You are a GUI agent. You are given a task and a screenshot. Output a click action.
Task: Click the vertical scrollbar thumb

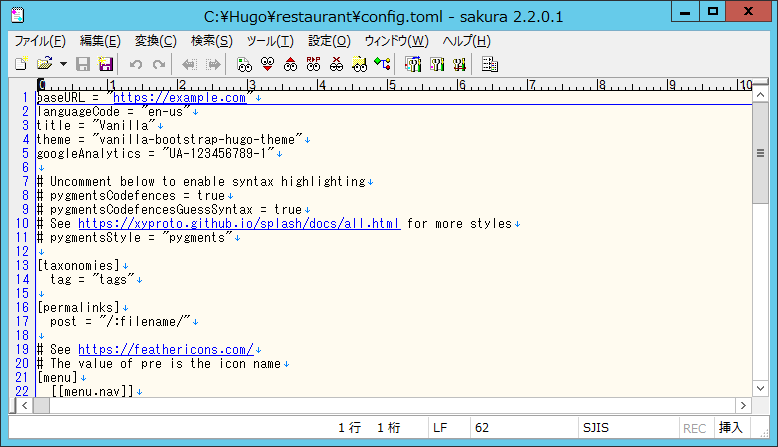click(760, 153)
